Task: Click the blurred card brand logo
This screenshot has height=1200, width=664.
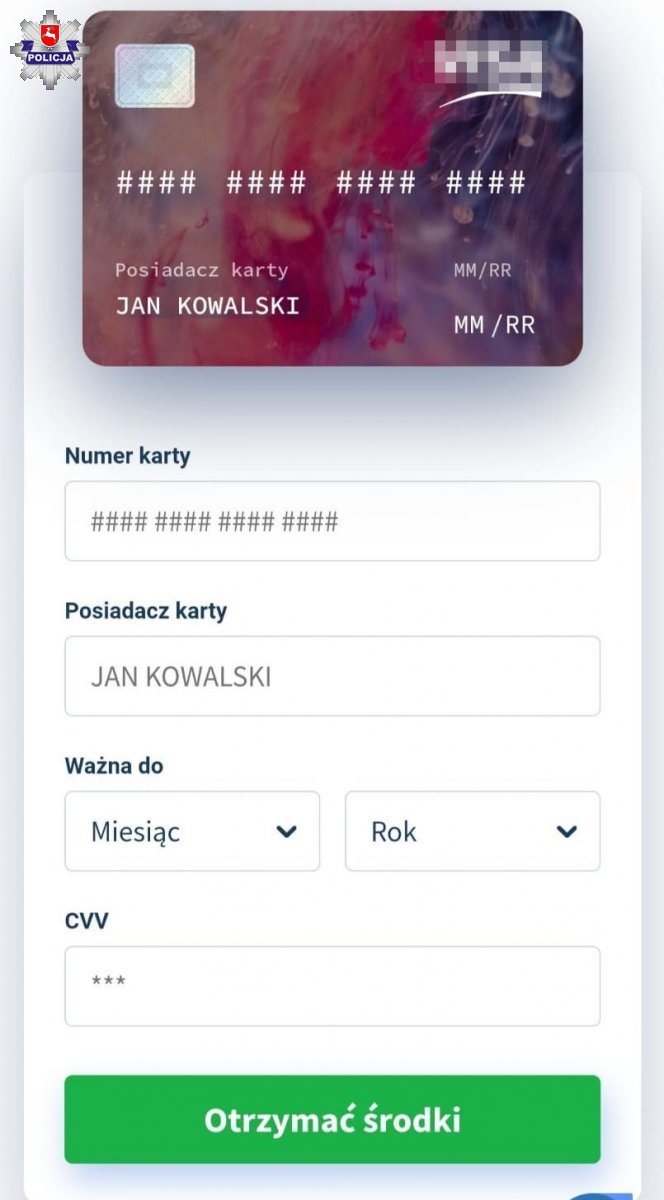Action: 489,68
